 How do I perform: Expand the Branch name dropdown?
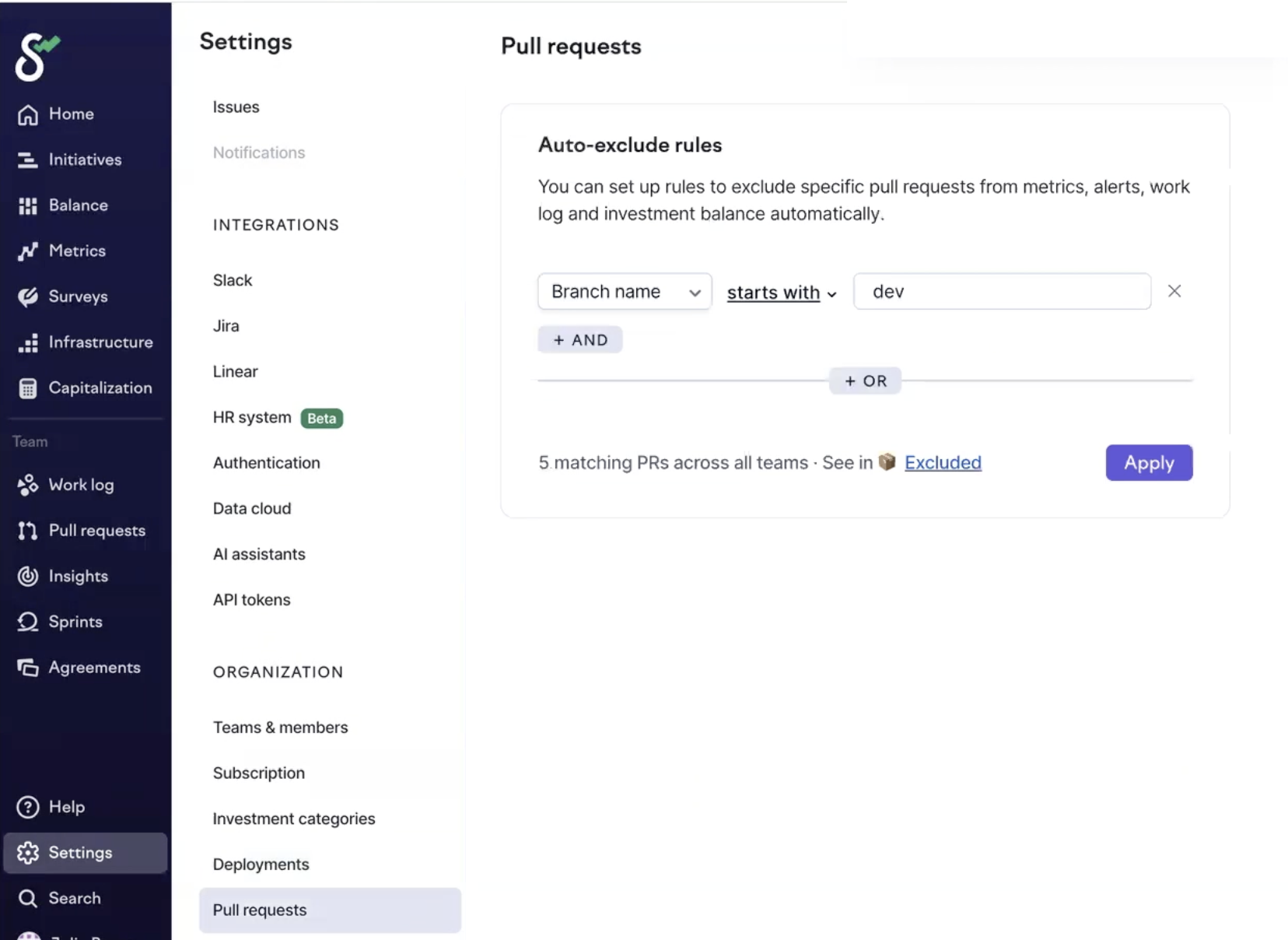(624, 292)
